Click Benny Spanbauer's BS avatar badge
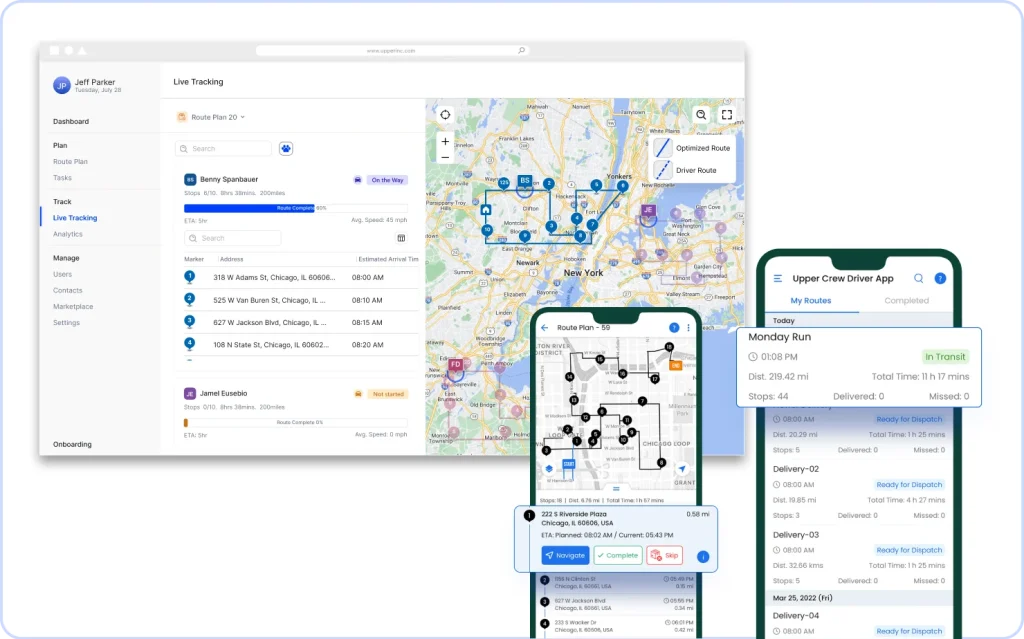 click(x=190, y=180)
